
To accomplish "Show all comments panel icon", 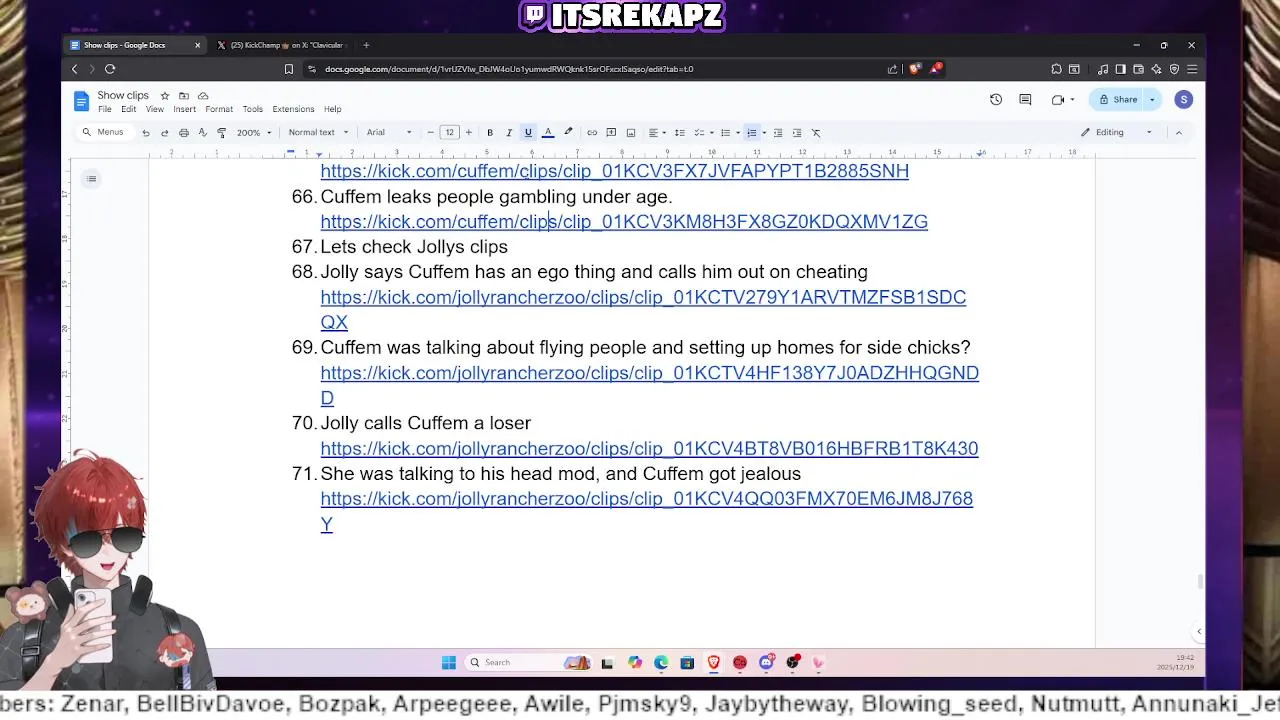I will [1025, 99].
